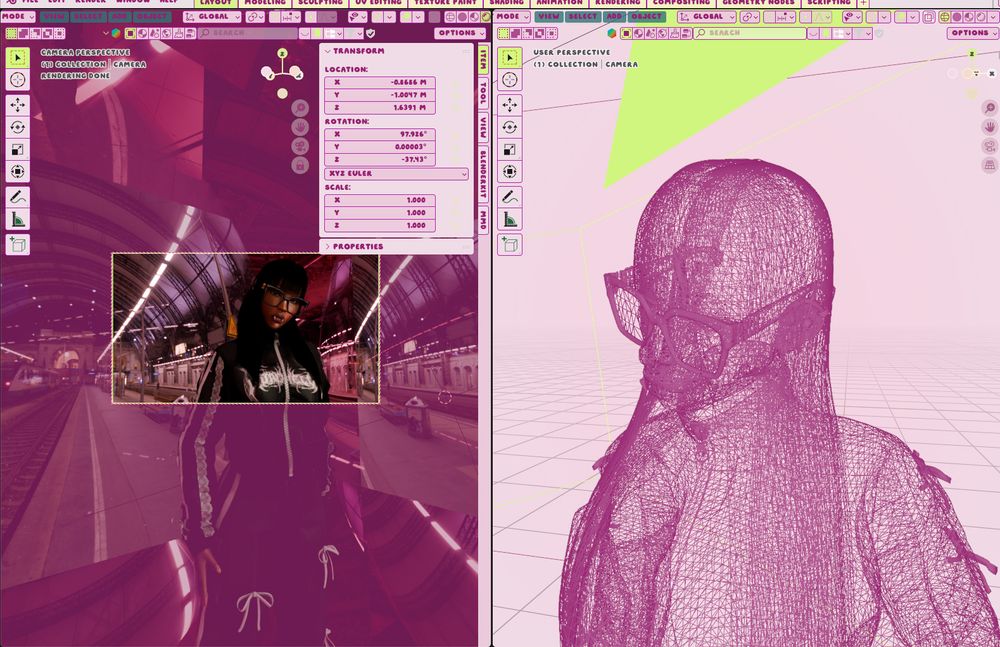
Task: Open the Select menu in right viewport
Action: coord(582,17)
